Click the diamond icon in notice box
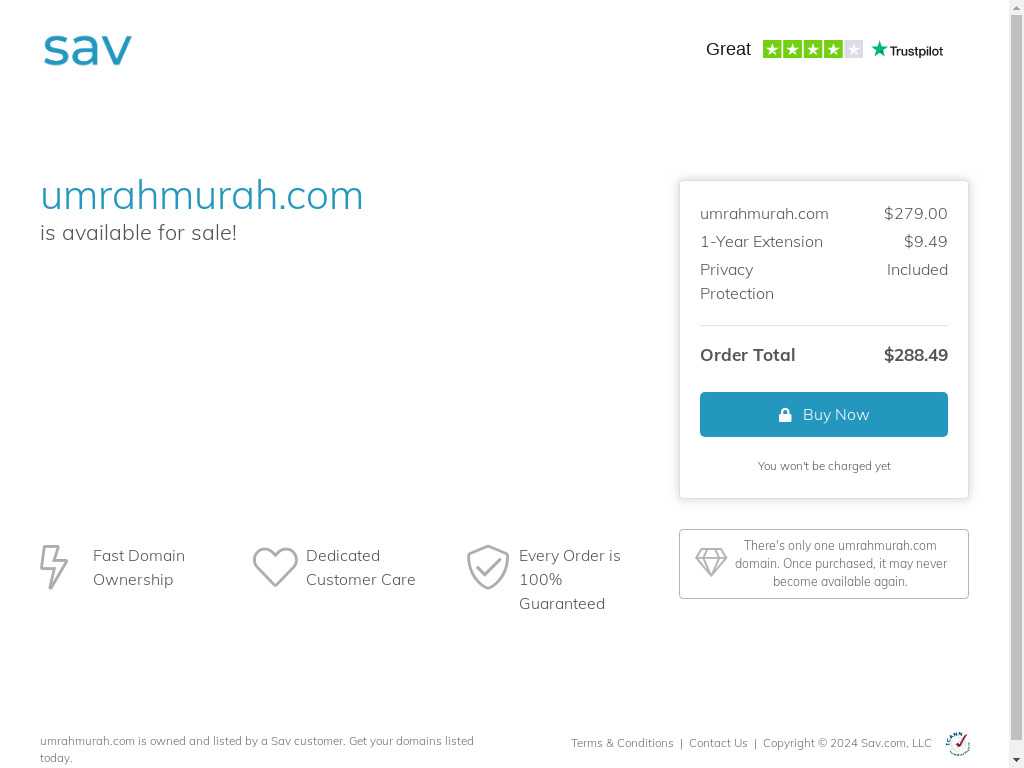This screenshot has height=768, width=1024. tap(711, 562)
